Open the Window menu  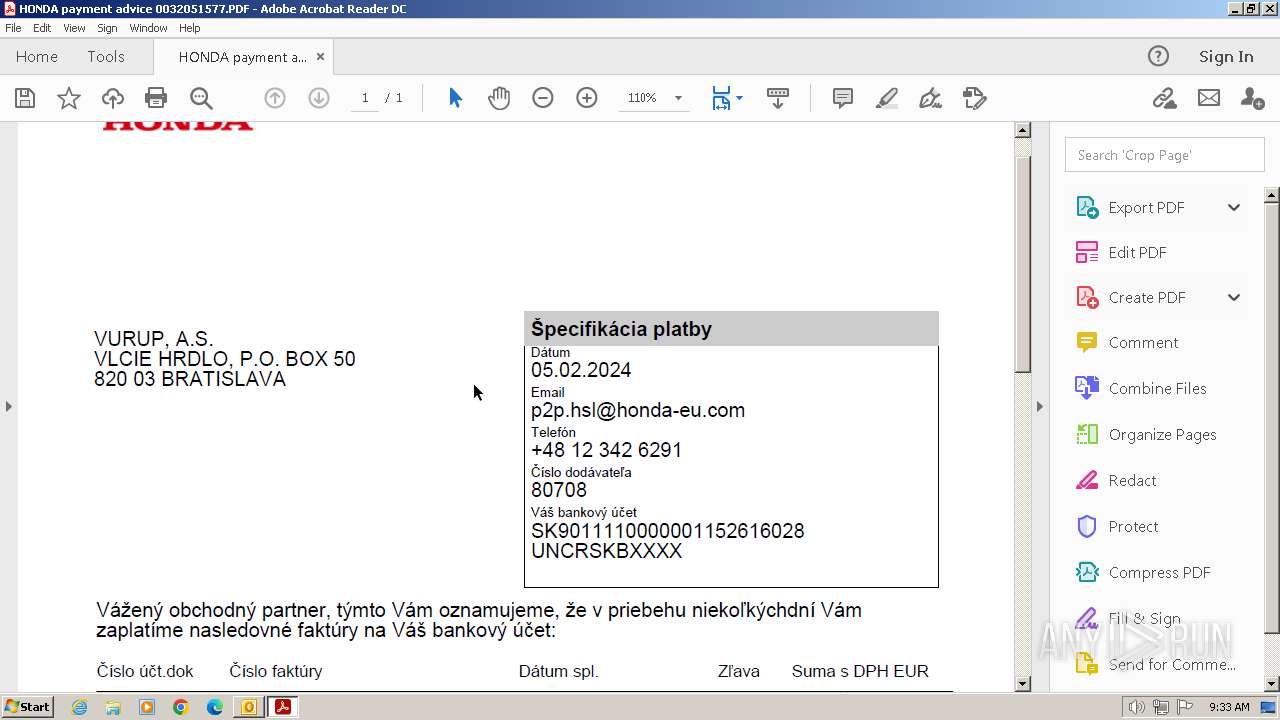(x=148, y=28)
